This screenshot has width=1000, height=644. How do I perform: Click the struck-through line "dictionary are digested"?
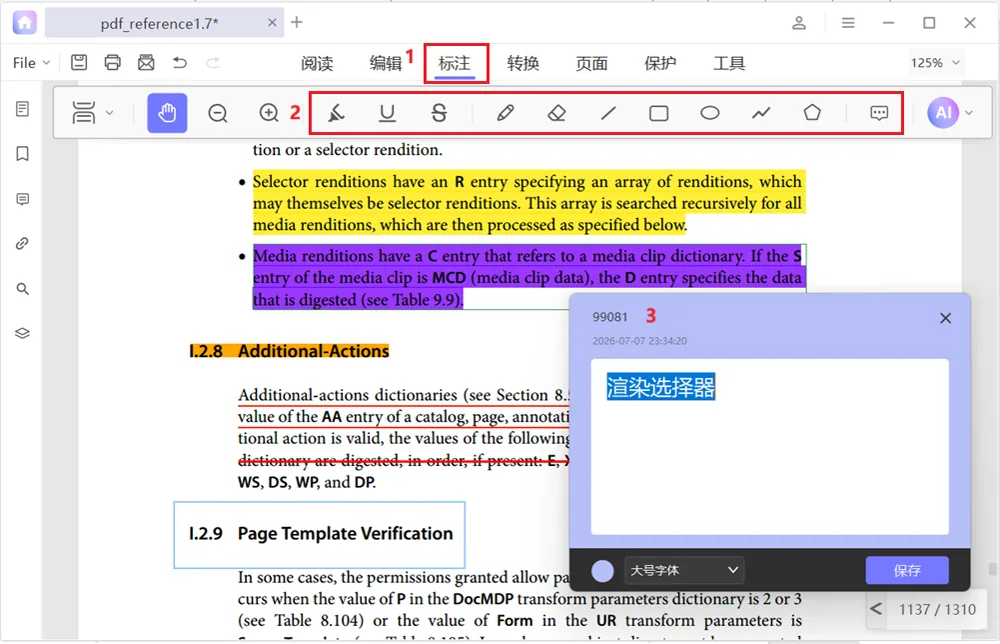[x=404, y=460]
